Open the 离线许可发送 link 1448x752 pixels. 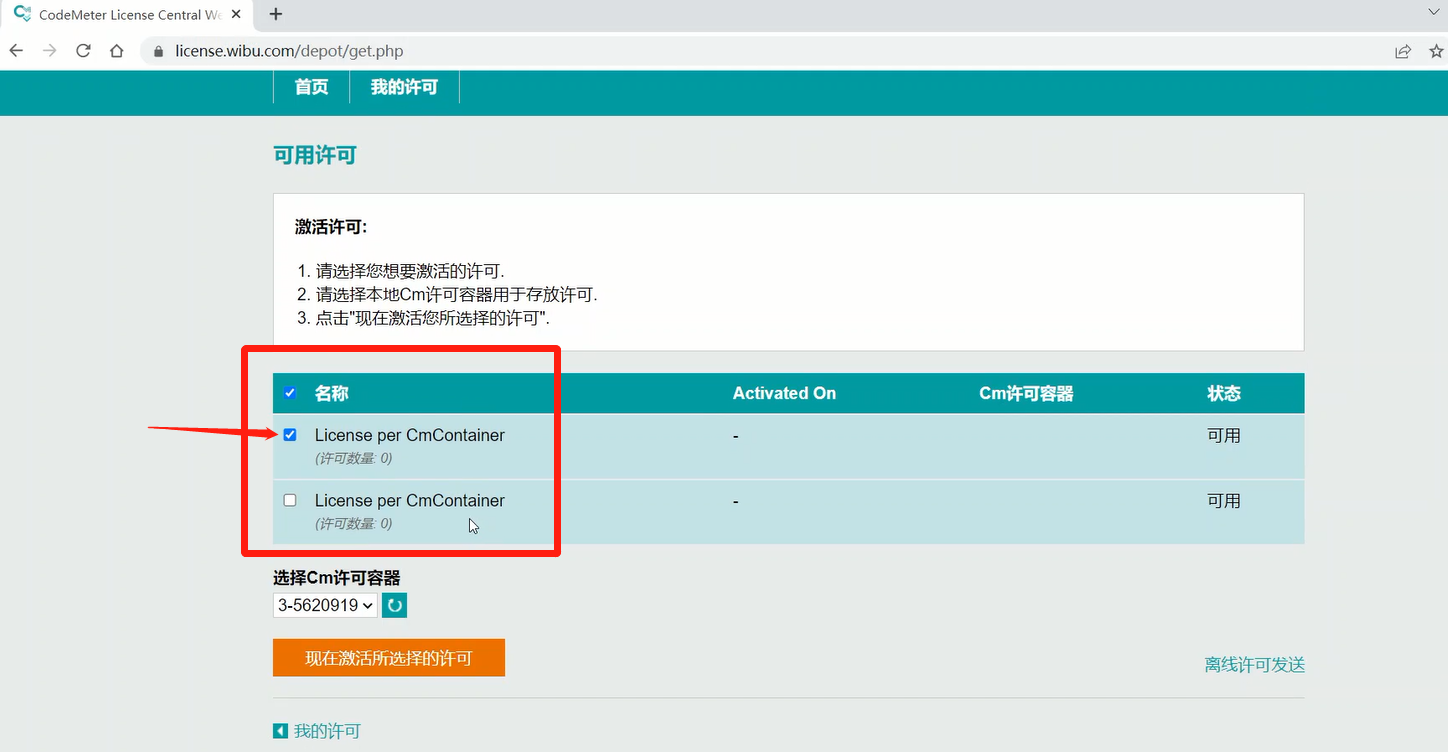(x=1255, y=665)
